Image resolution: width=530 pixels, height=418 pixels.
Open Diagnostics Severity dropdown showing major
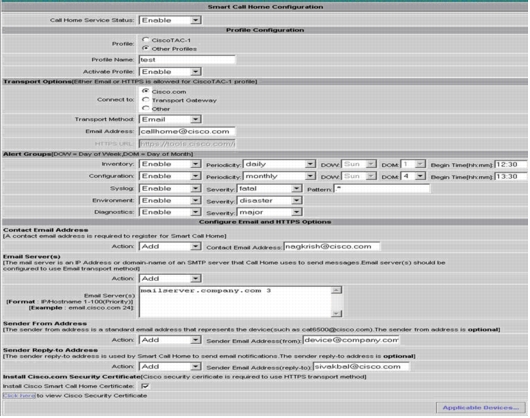point(269,212)
